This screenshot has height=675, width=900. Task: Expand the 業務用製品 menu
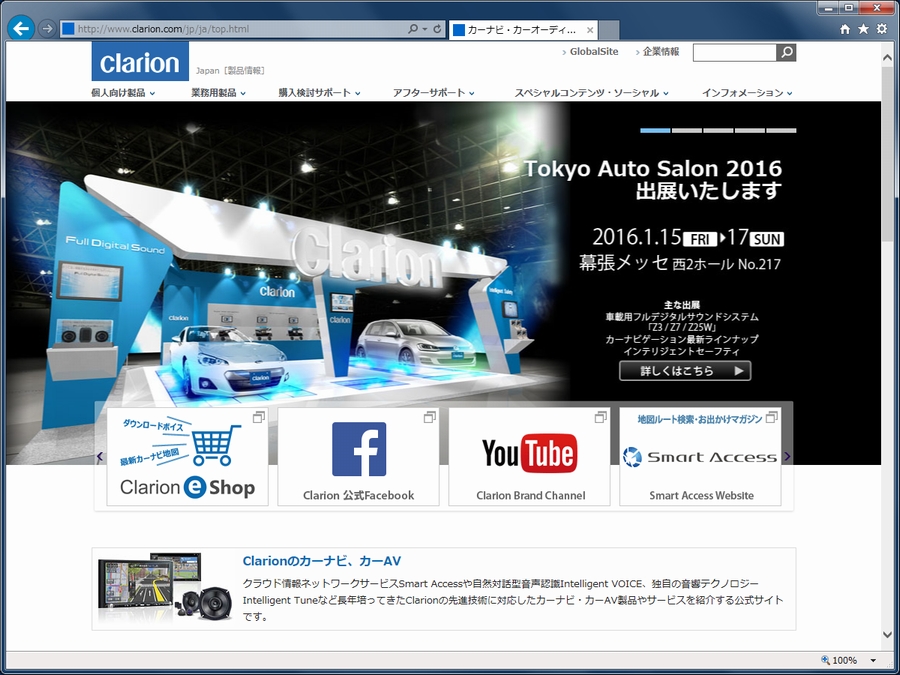click(218, 93)
